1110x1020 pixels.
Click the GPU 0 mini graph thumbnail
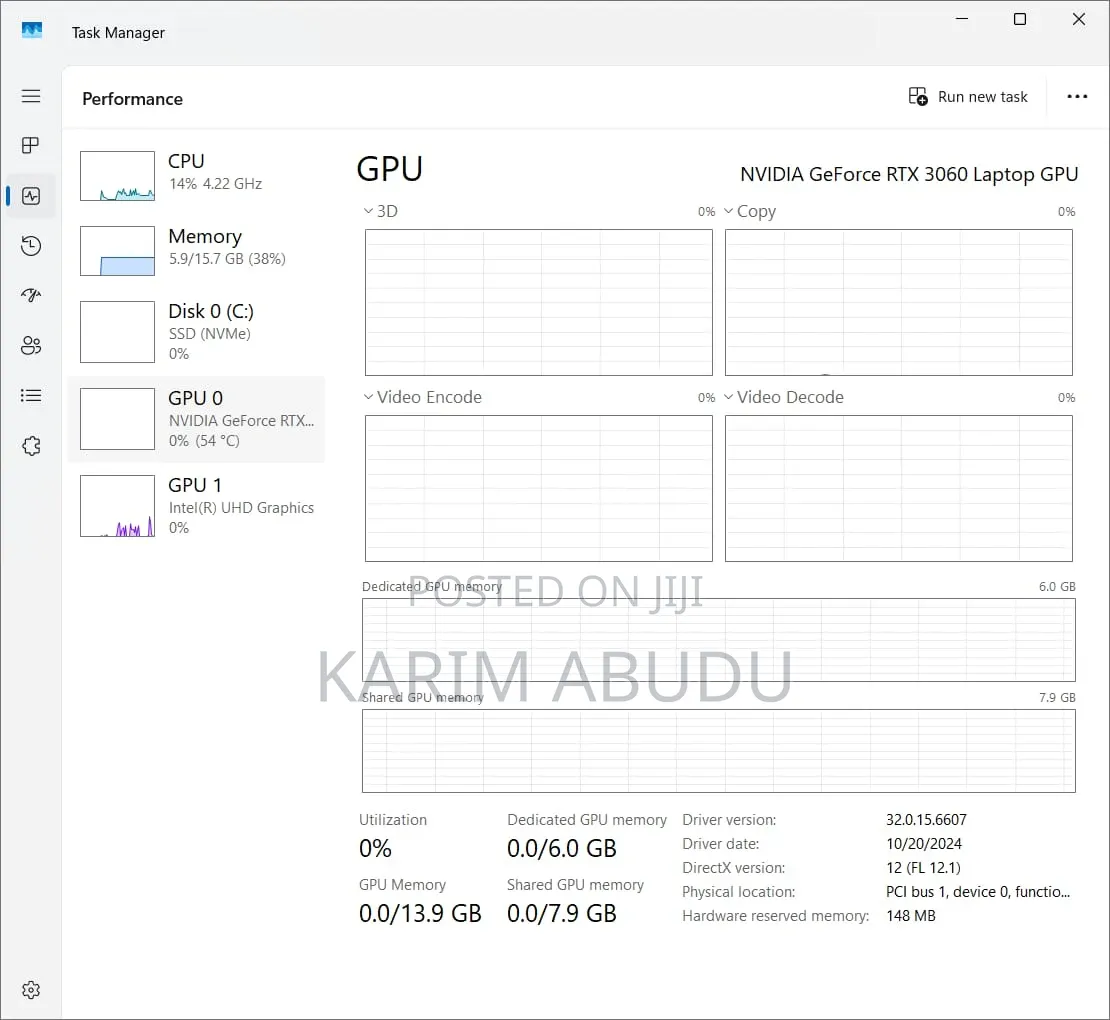(118, 419)
